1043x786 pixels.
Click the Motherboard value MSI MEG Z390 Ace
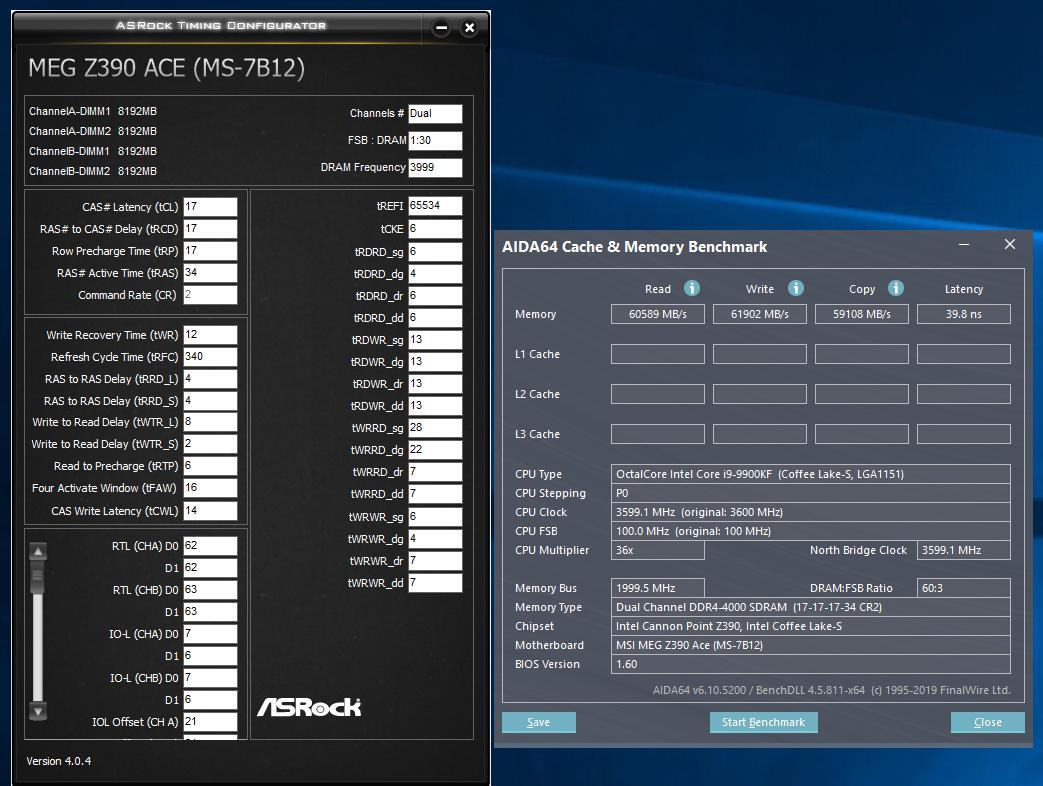point(811,645)
